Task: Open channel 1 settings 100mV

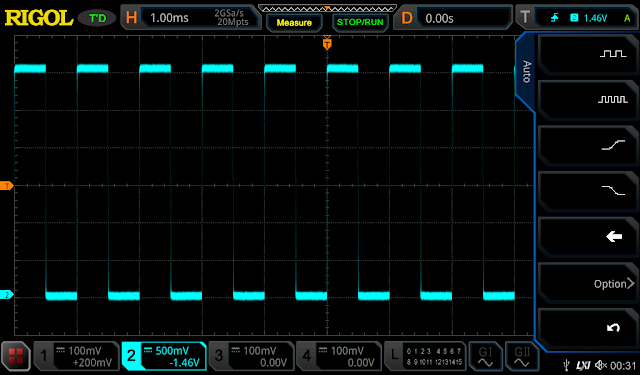Action: [76, 356]
